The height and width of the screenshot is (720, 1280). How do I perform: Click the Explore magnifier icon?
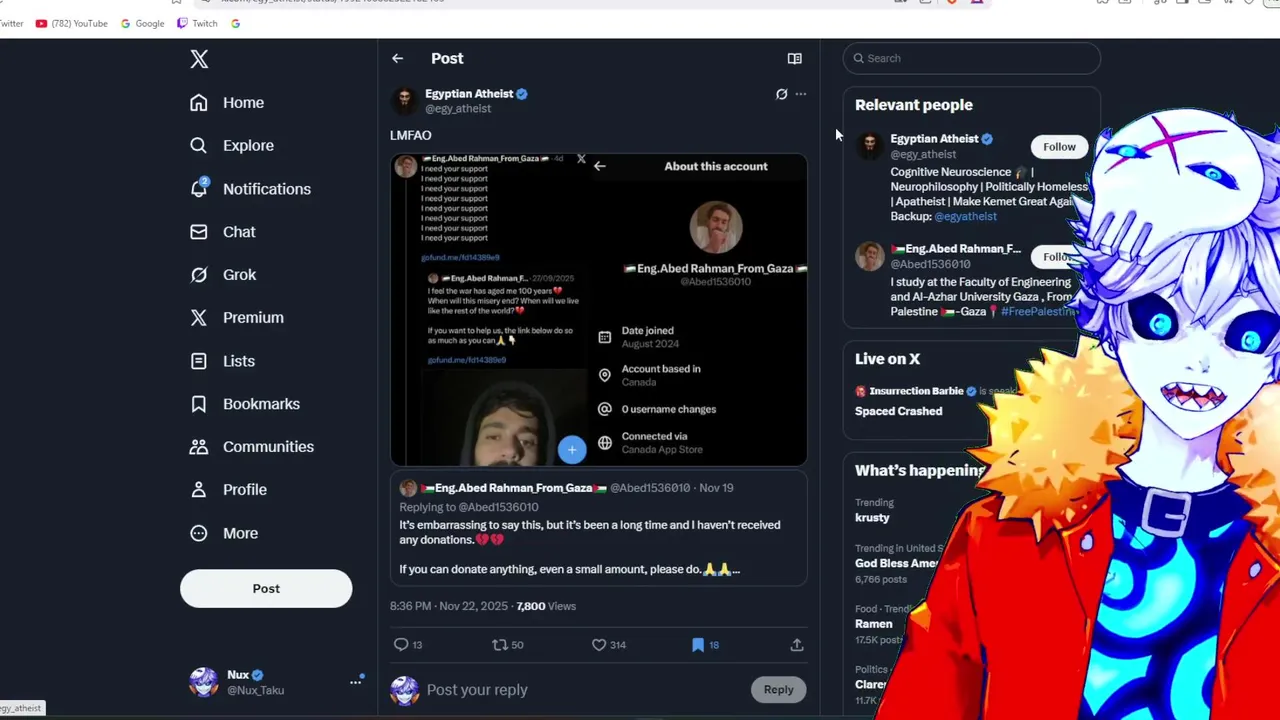point(199,146)
